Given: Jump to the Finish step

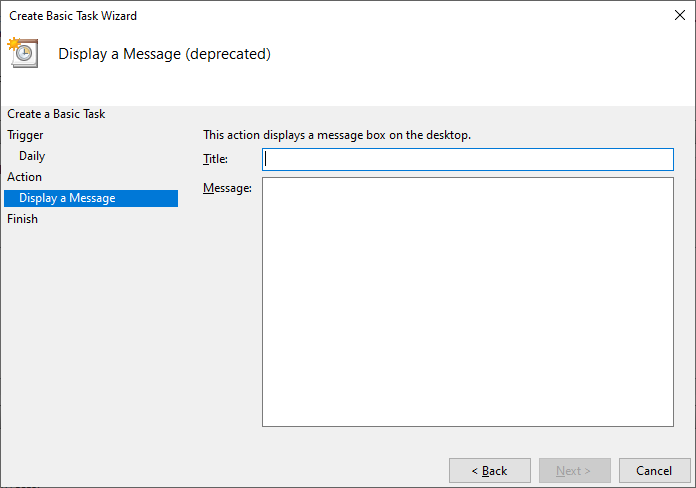Looking at the screenshot, I should (x=22, y=219).
